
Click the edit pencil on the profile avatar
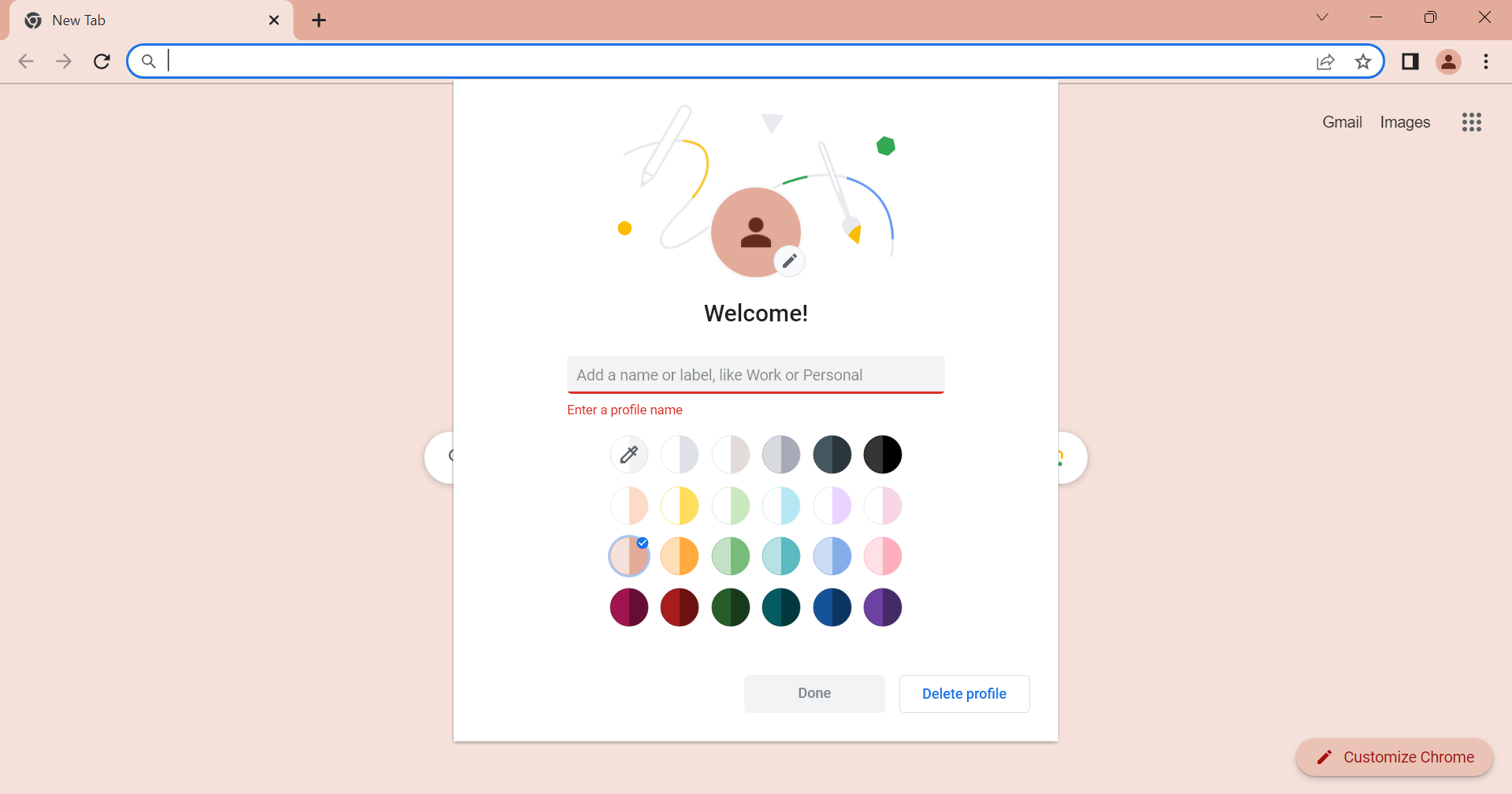click(x=790, y=260)
